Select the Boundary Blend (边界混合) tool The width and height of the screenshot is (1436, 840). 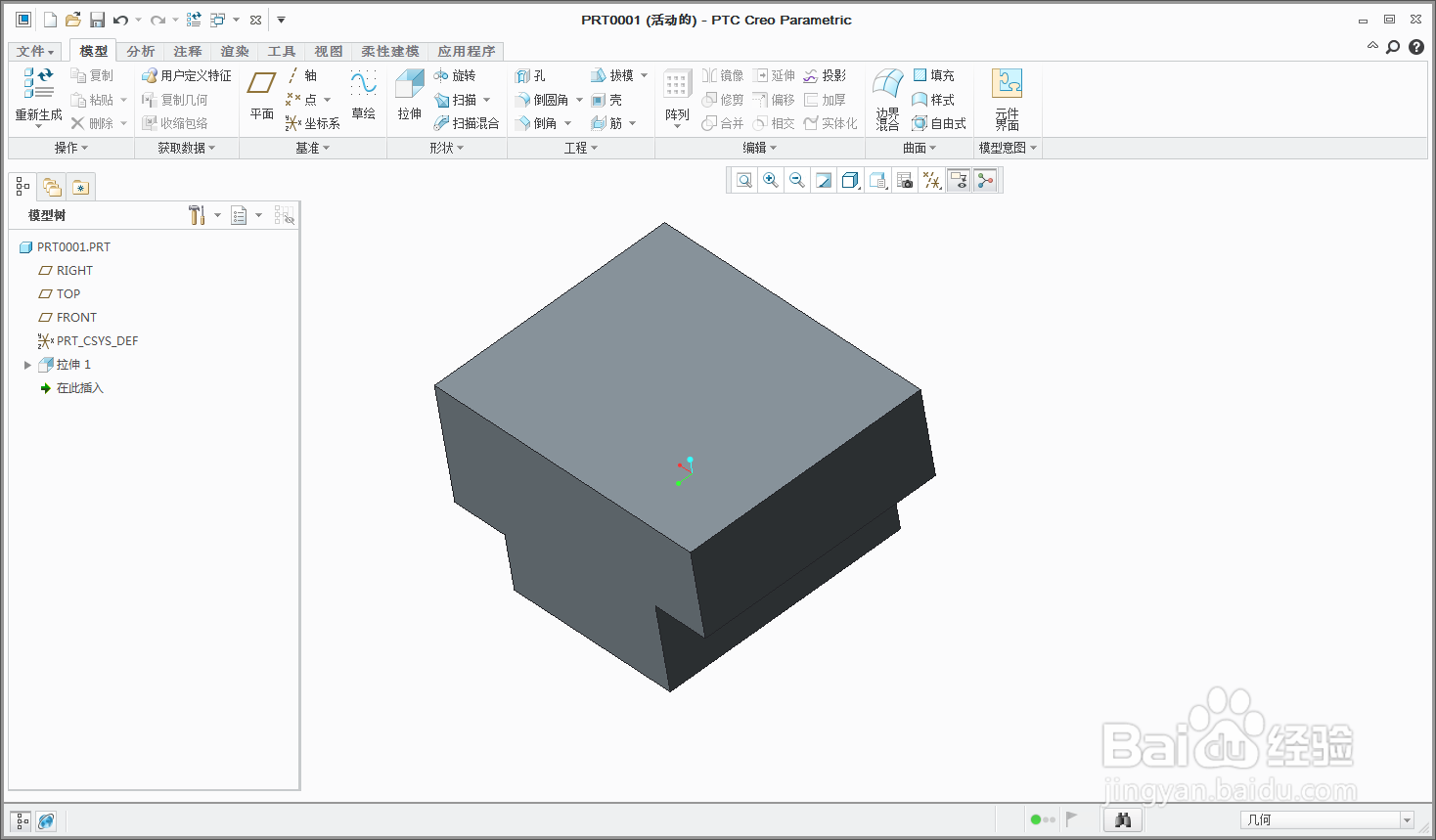[888, 99]
